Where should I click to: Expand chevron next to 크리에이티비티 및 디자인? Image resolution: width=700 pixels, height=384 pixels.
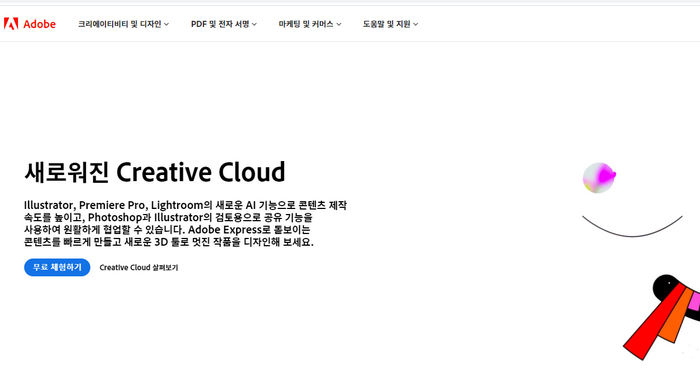(167, 25)
